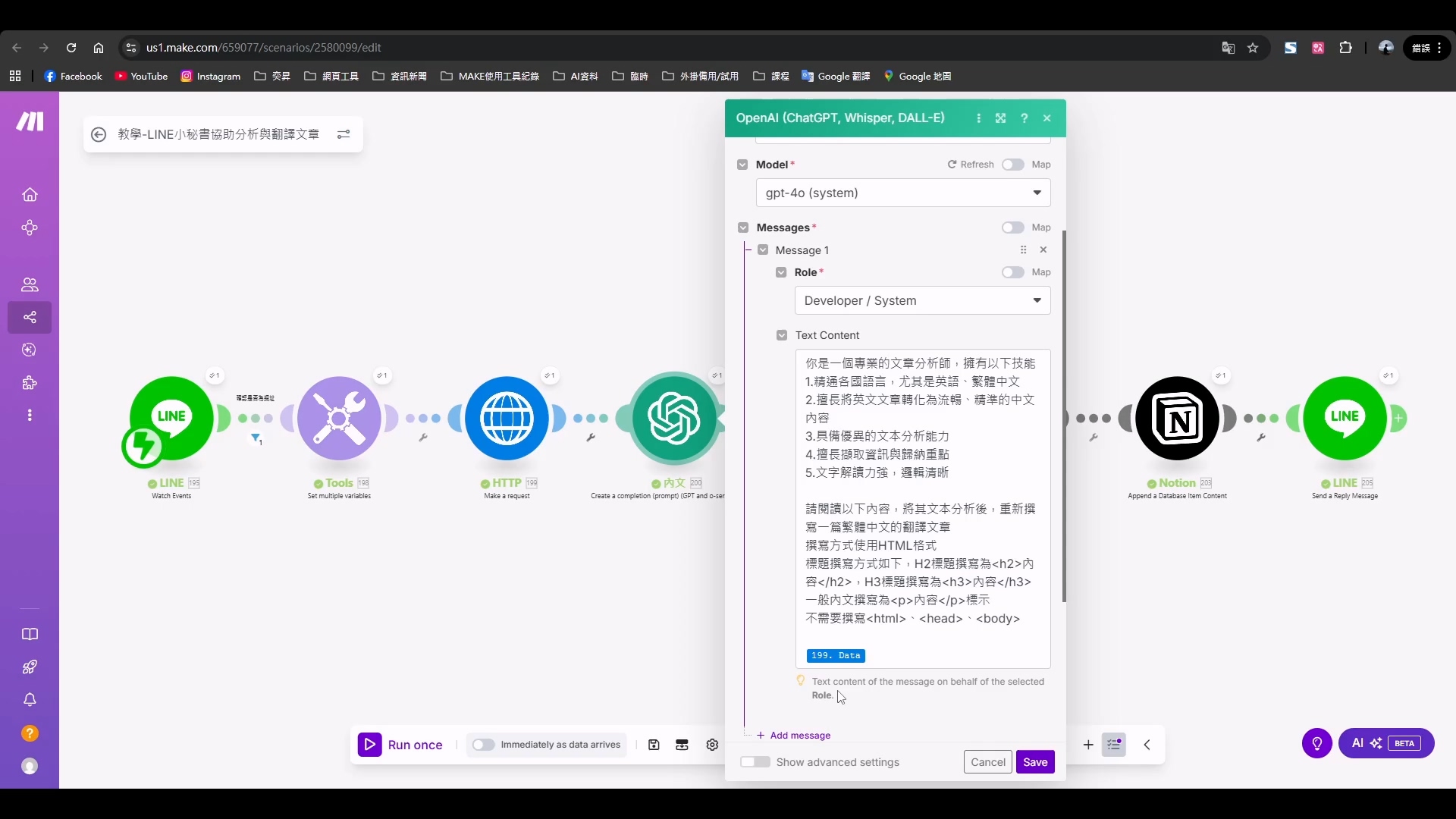This screenshot has height=819, width=1456.
Task: Reload the page in Chrome
Action: click(71, 48)
